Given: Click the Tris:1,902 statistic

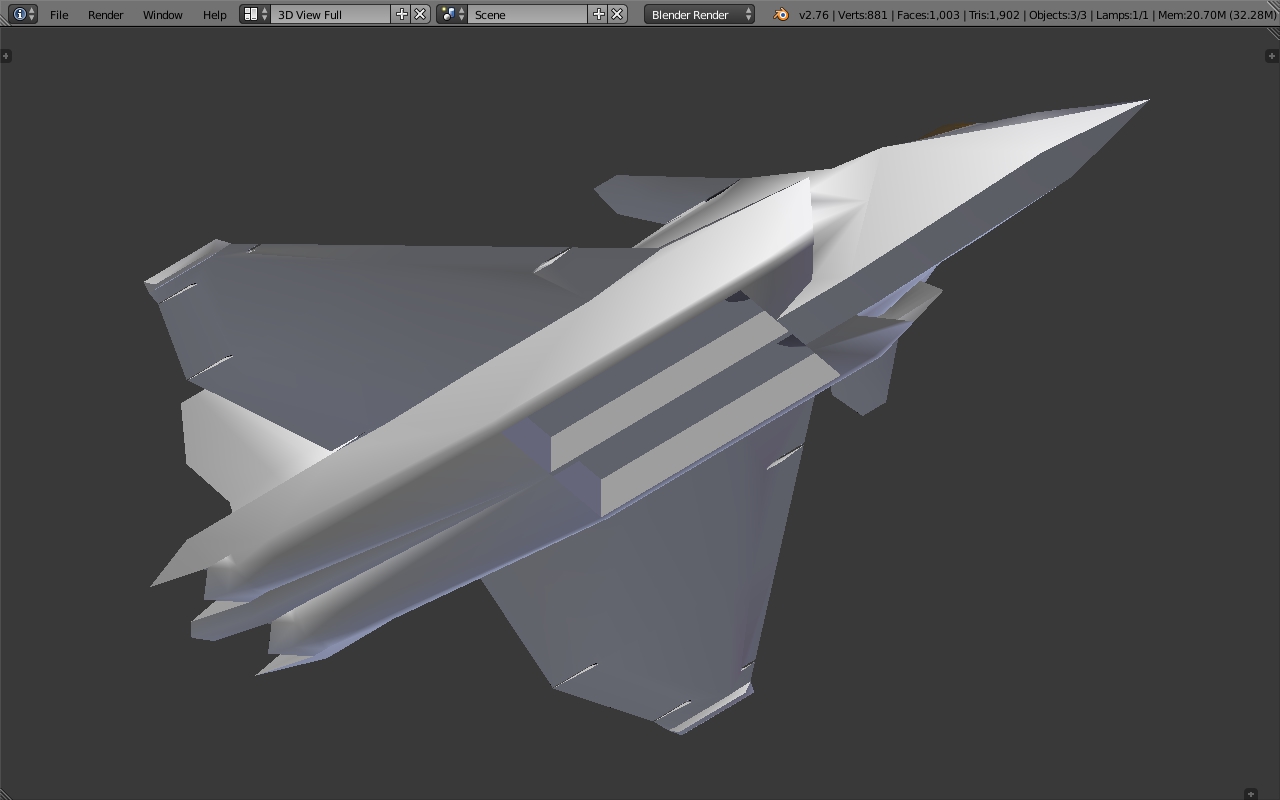Looking at the screenshot, I should tap(994, 15).
